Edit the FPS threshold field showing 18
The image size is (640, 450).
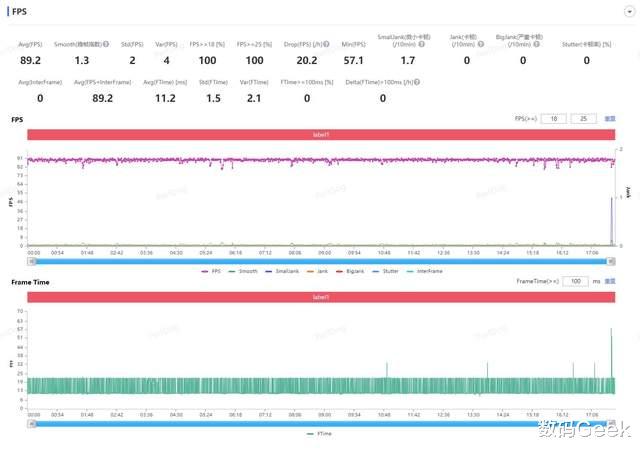[x=553, y=118]
